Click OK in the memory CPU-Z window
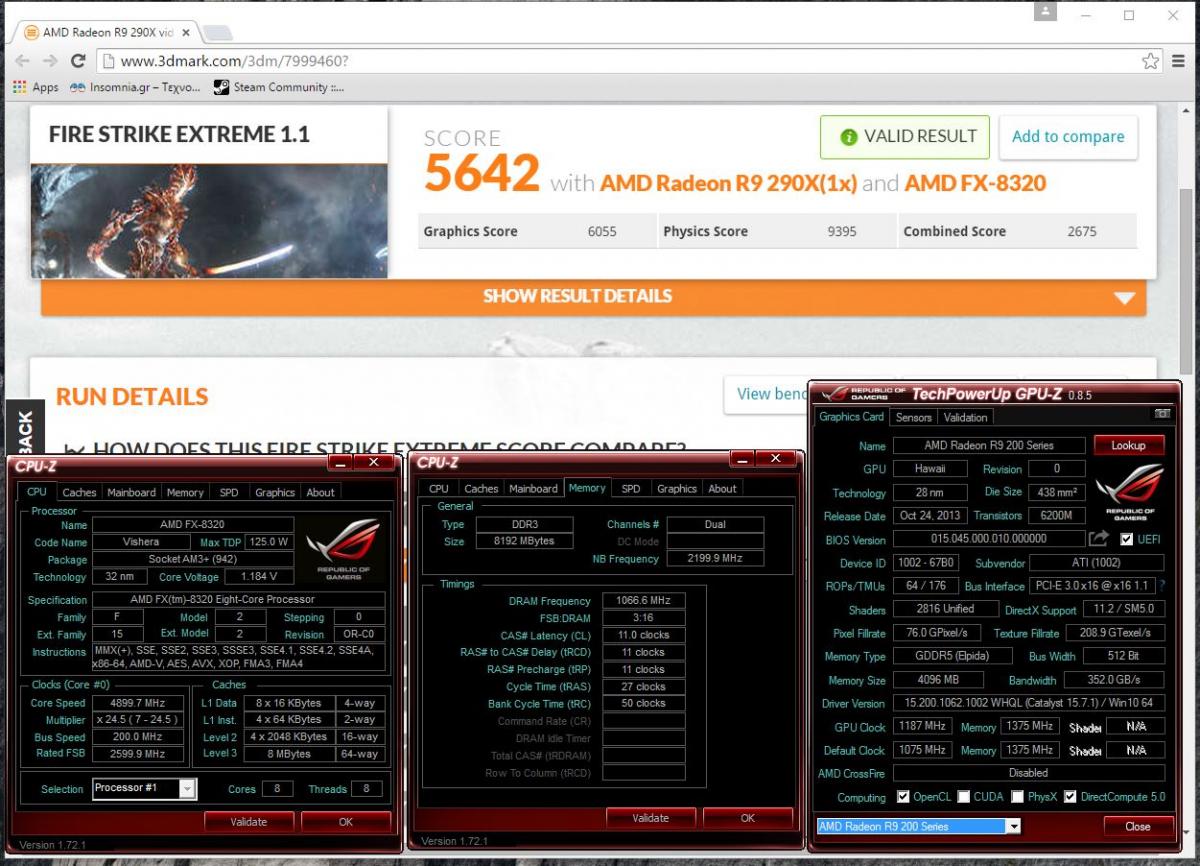1200x866 pixels. [x=748, y=818]
